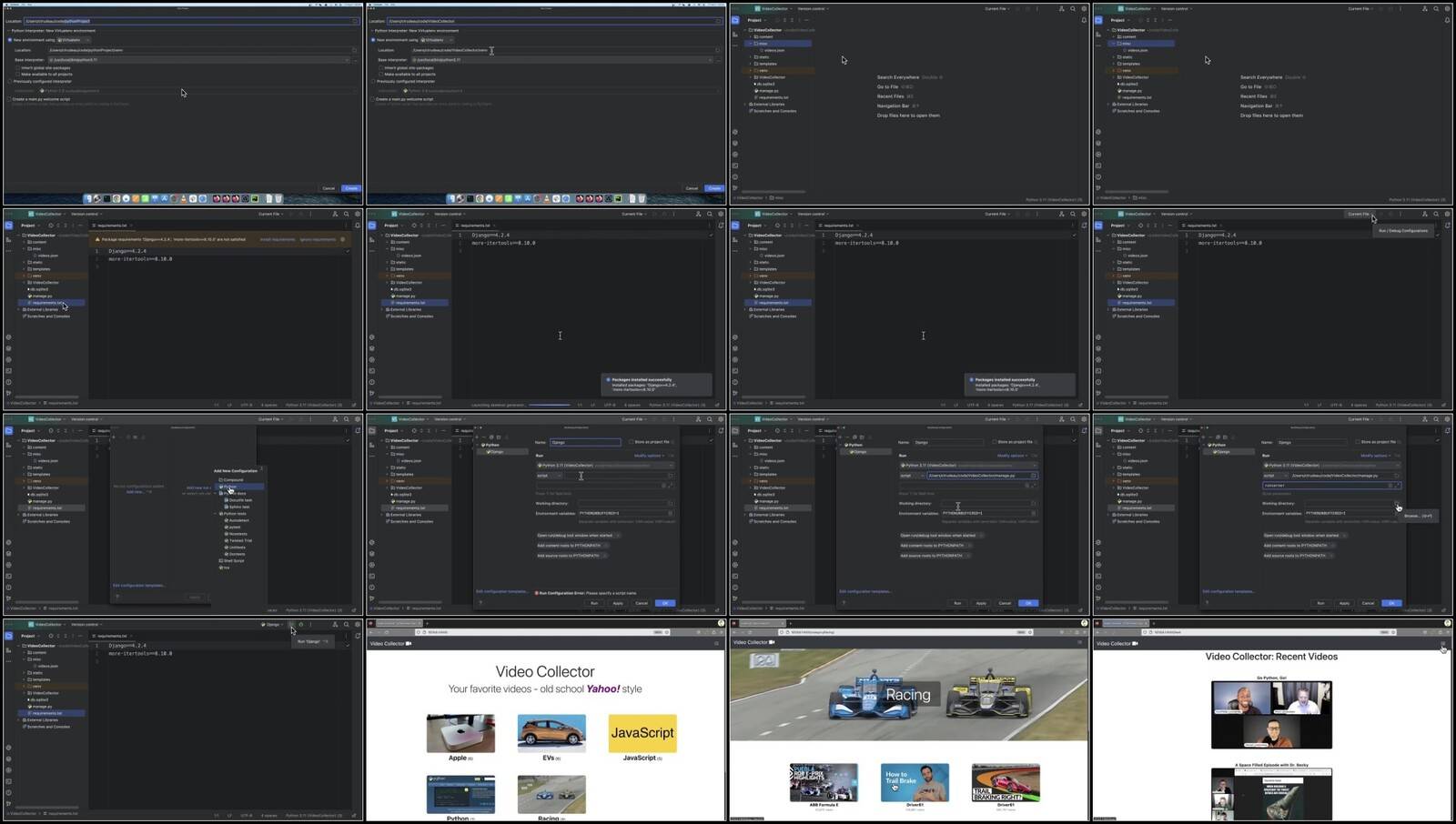Click the 'Ignore requirements' link in warning banner
This screenshot has width=1456, height=824.
coord(318,240)
